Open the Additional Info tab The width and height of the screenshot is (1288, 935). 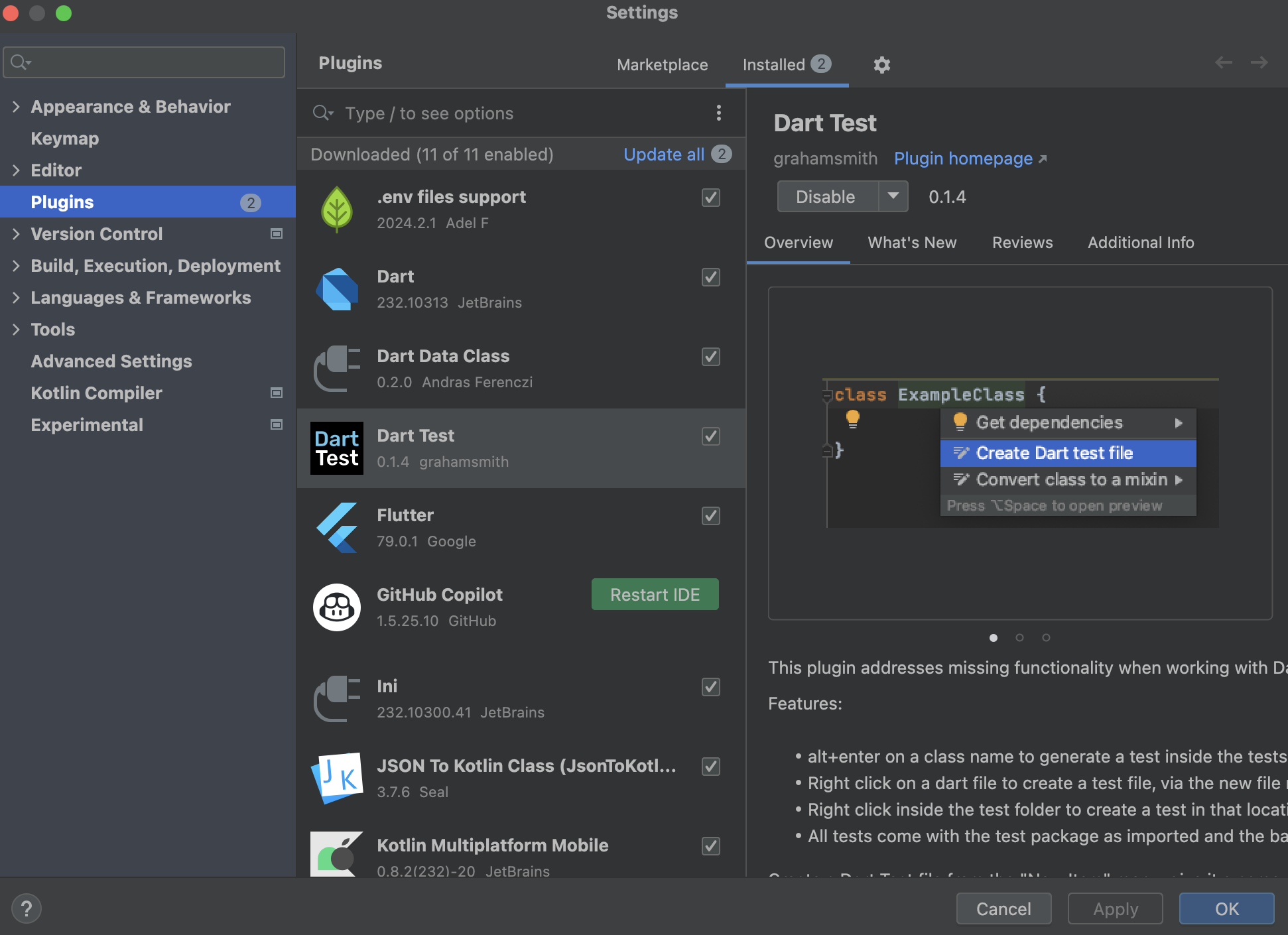(1141, 243)
